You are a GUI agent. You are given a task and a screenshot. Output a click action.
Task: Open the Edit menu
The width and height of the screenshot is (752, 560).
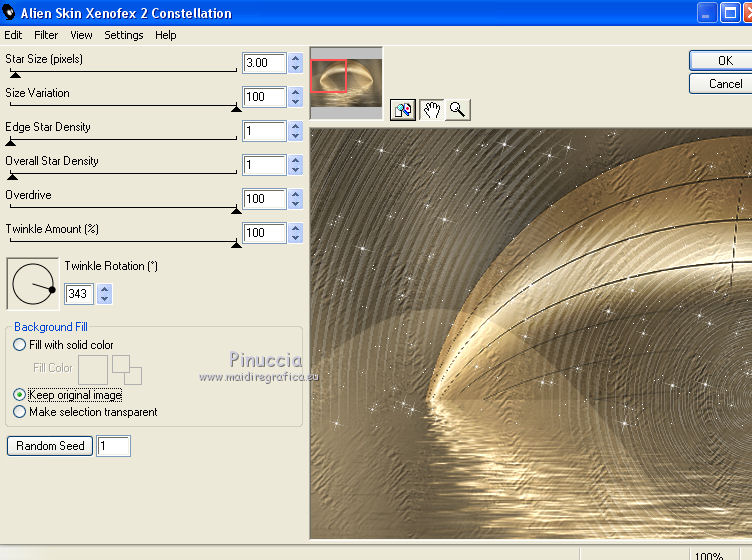pyautogui.click(x=13, y=35)
